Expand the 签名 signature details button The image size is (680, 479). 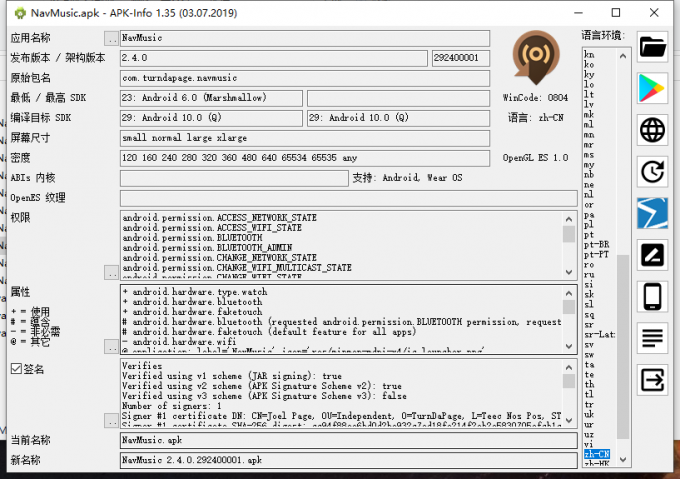[x=110, y=422]
